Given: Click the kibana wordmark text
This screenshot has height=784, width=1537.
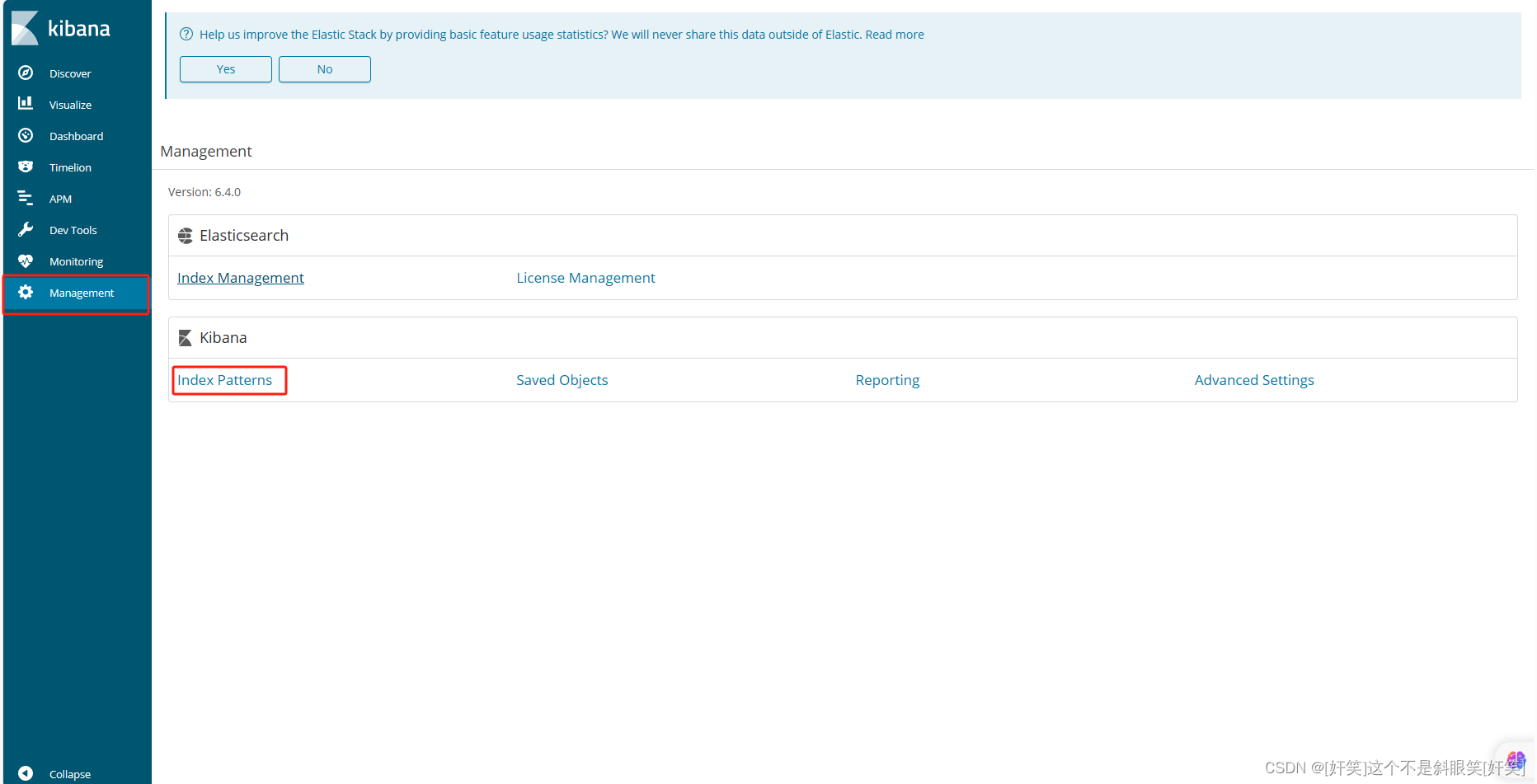Looking at the screenshot, I should click(x=79, y=29).
